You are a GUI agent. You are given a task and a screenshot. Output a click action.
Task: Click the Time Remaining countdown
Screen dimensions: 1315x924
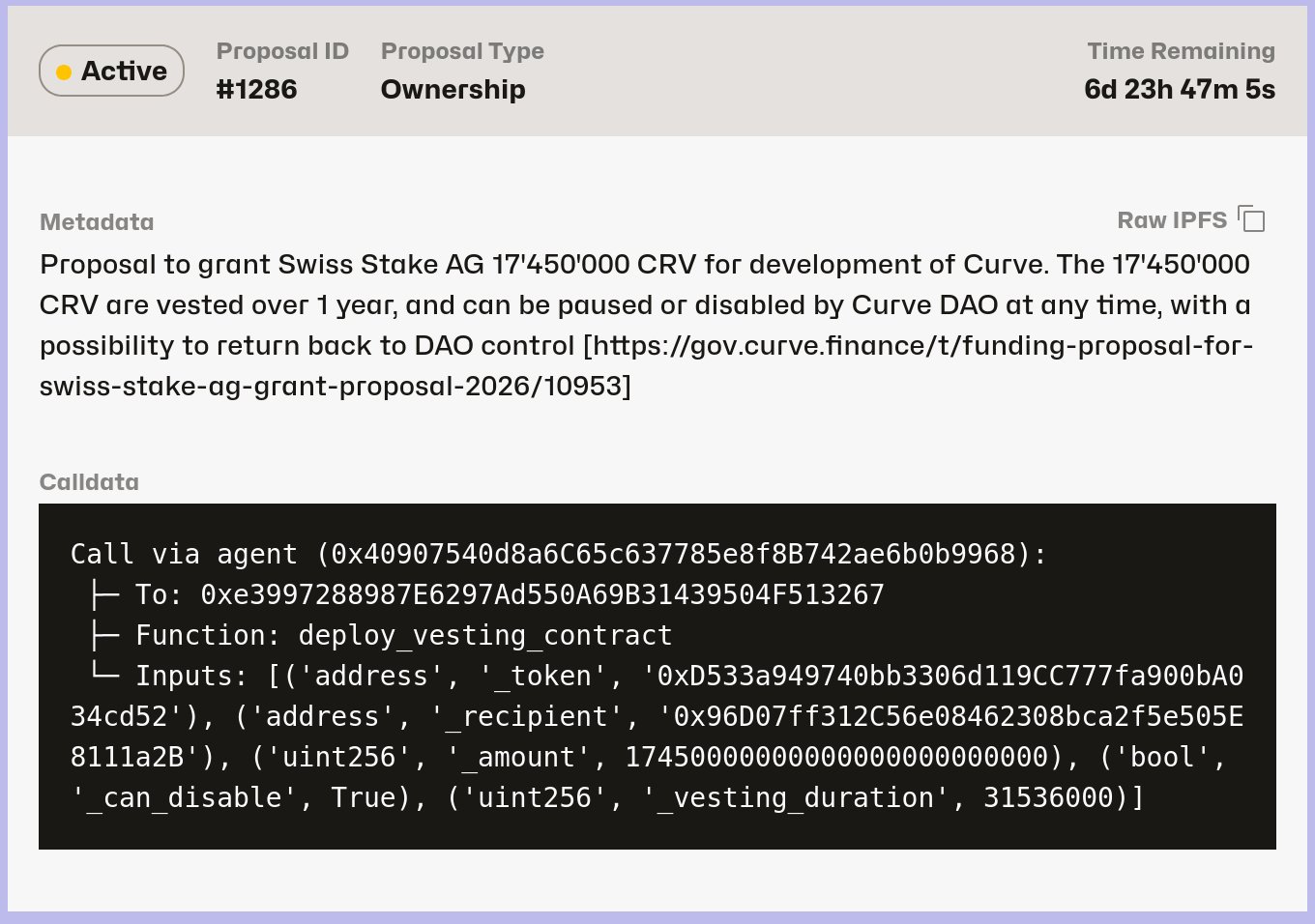click(1181, 88)
